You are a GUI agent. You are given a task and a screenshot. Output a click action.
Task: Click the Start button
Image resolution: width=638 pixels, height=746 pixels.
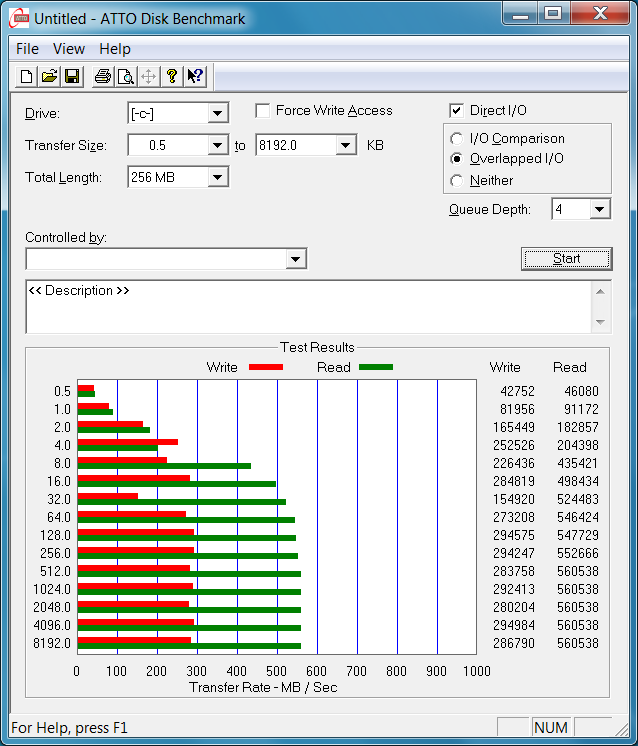[x=567, y=259]
